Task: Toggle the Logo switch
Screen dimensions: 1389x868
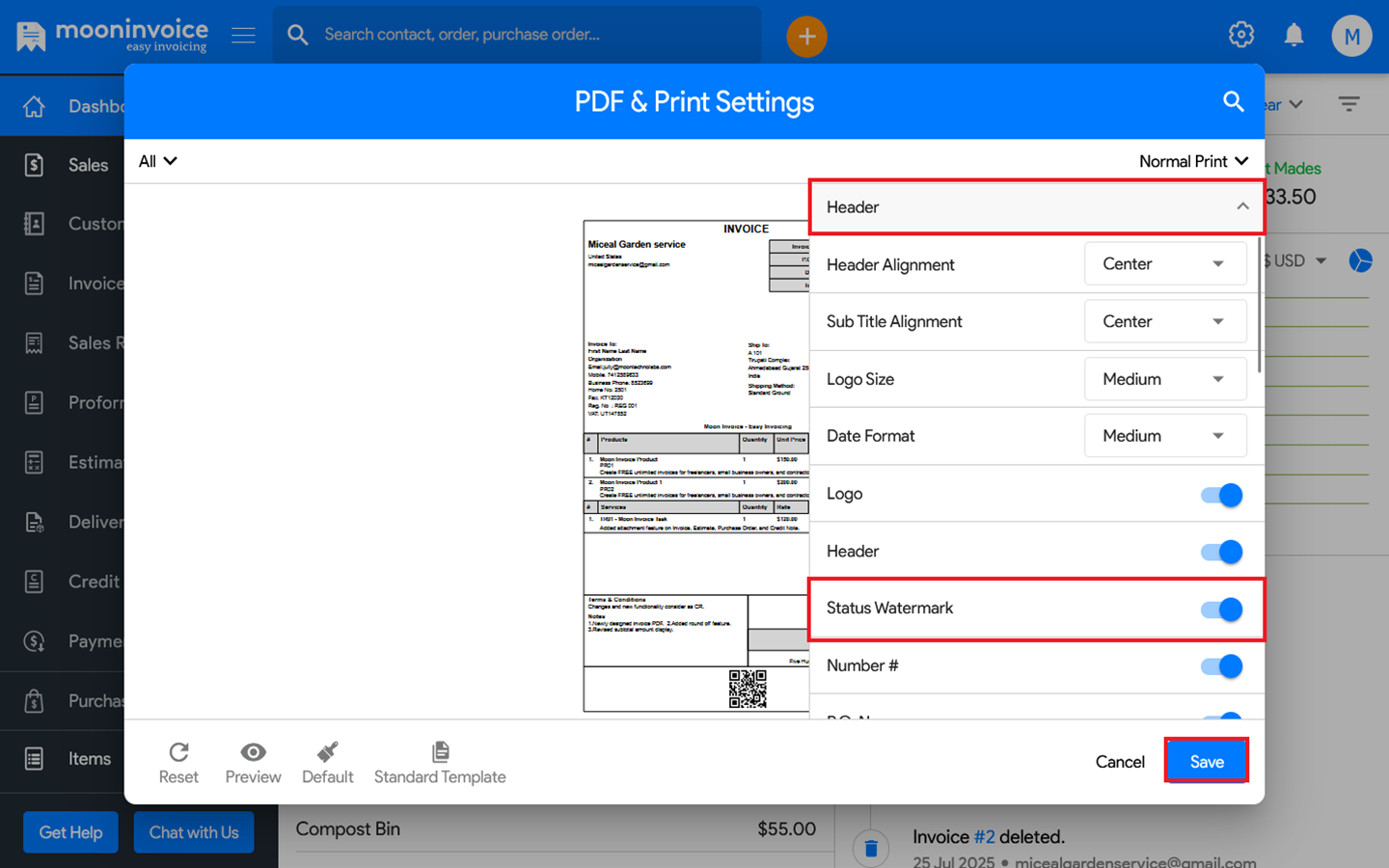Action: pyautogui.click(x=1221, y=495)
